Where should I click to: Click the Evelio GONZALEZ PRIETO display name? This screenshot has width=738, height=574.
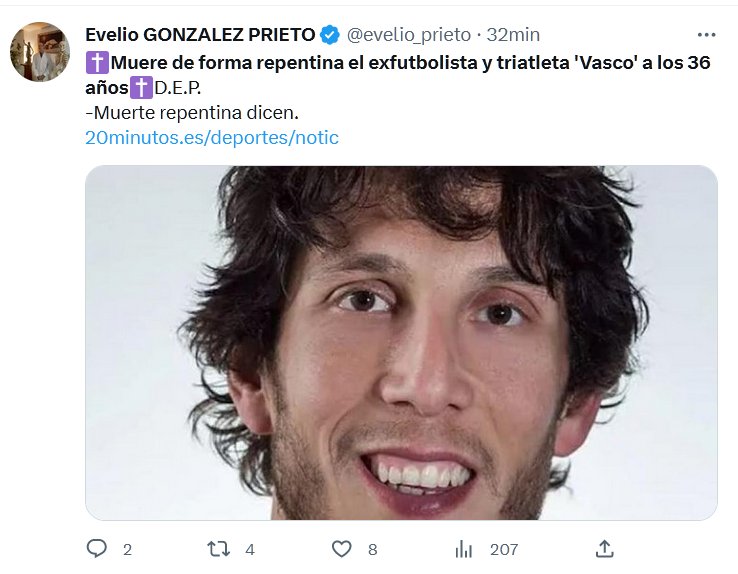pos(201,35)
